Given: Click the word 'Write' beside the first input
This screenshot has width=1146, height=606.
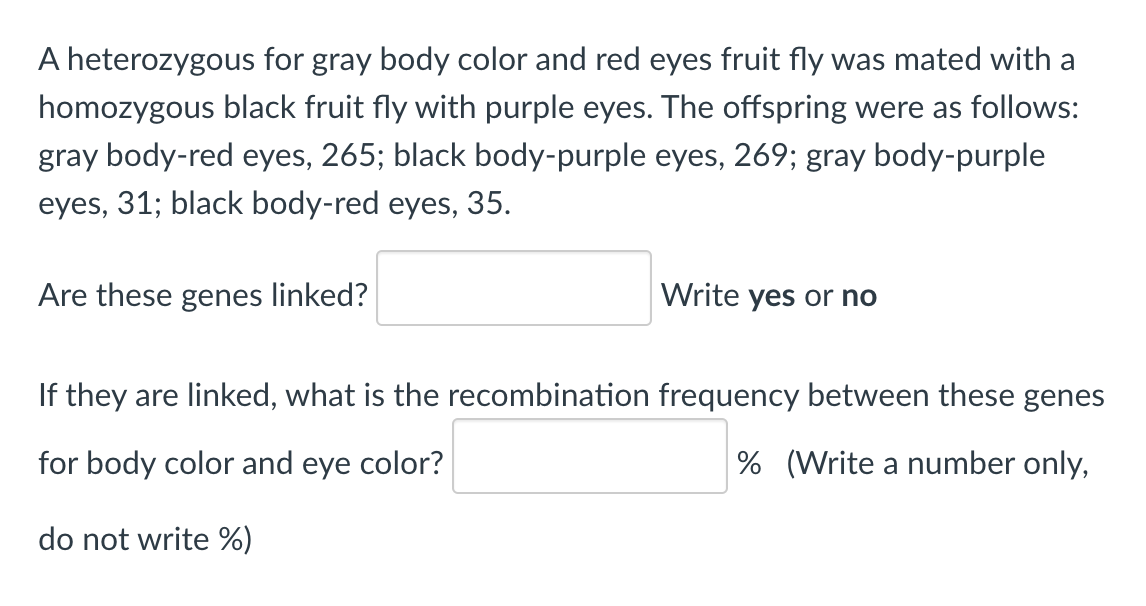Looking at the screenshot, I should [x=701, y=296].
